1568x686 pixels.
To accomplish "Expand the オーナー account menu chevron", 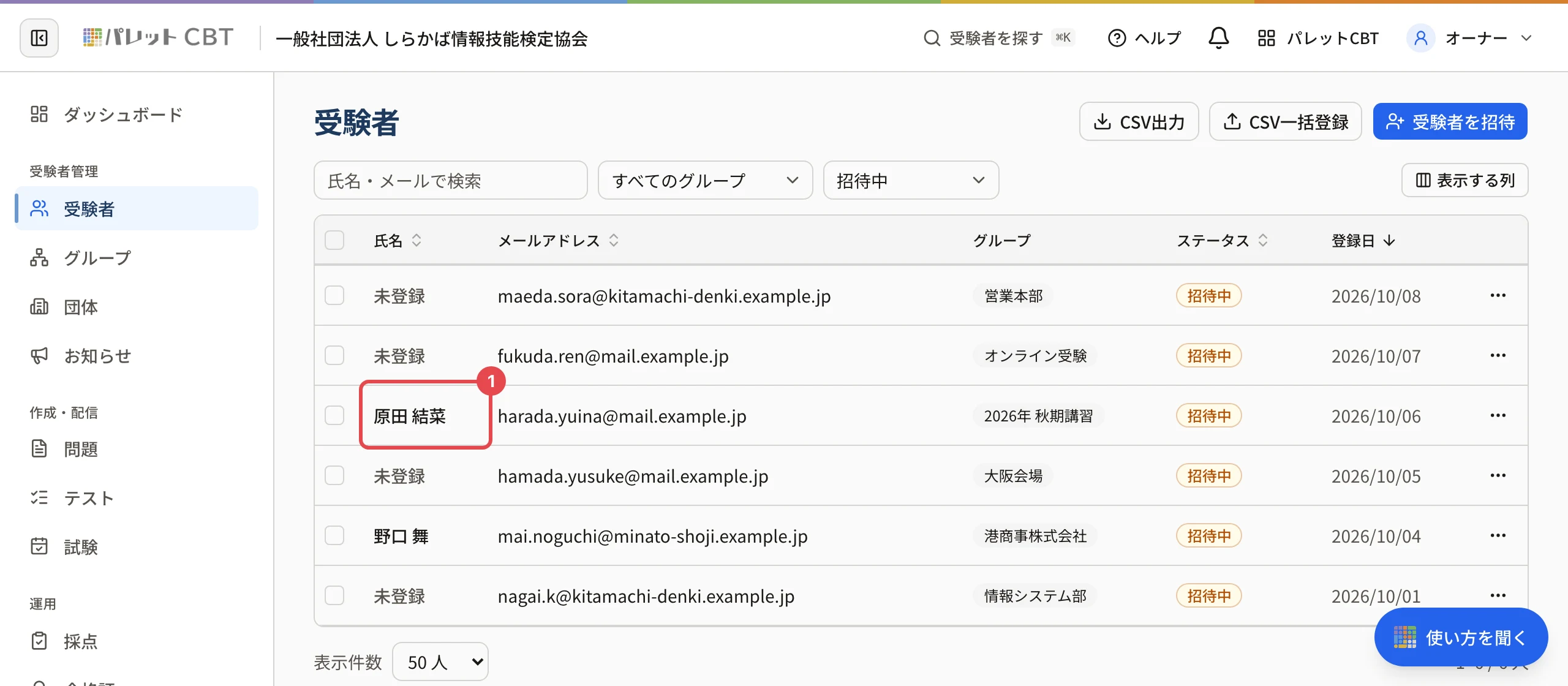I will coord(1526,38).
